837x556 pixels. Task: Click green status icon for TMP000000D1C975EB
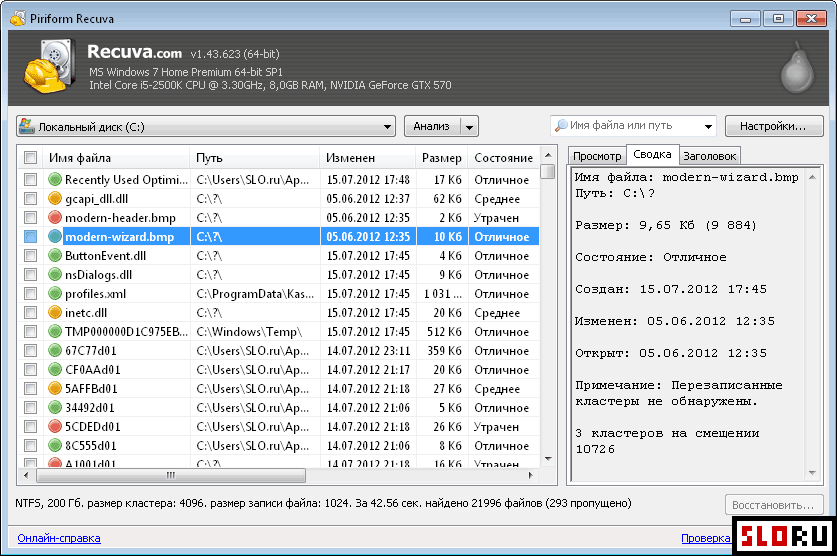(55, 331)
